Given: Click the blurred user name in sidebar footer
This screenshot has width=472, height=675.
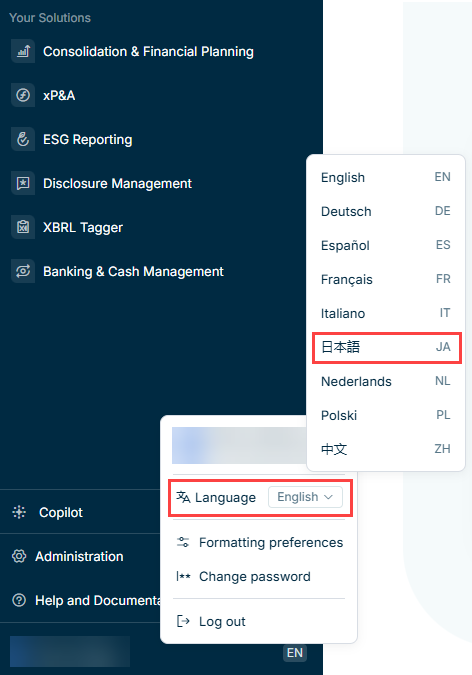Looking at the screenshot, I should pos(70,651).
